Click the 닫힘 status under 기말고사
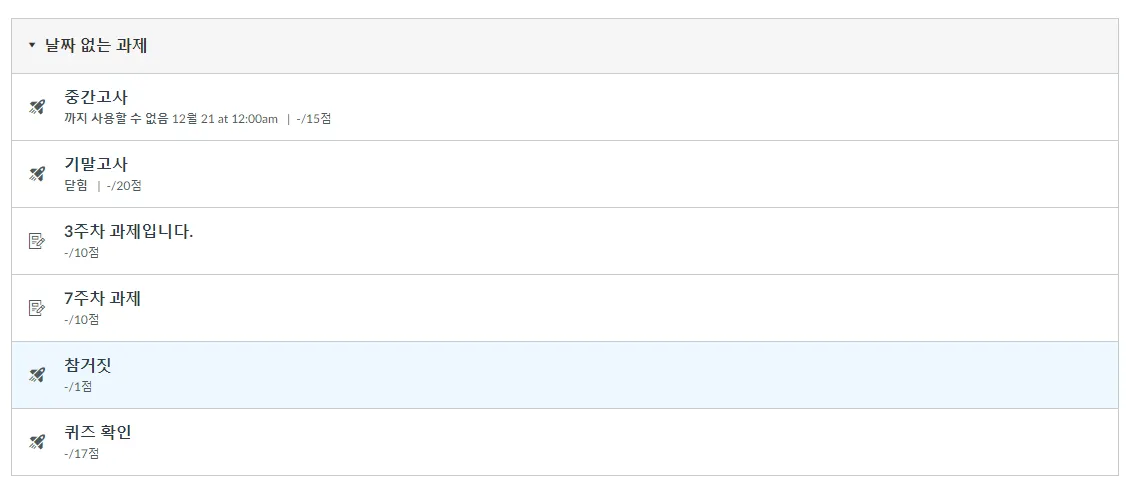Viewport: 1127px width, 482px height. coord(76,186)
